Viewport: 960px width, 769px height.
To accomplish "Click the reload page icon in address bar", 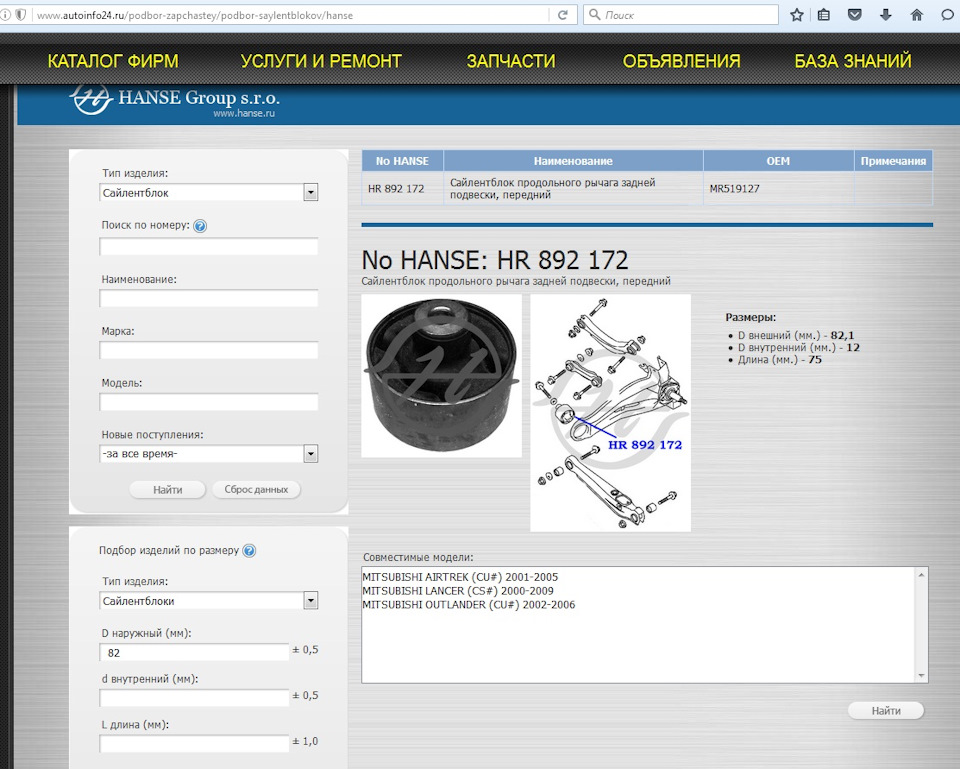I will pos(563,15).
